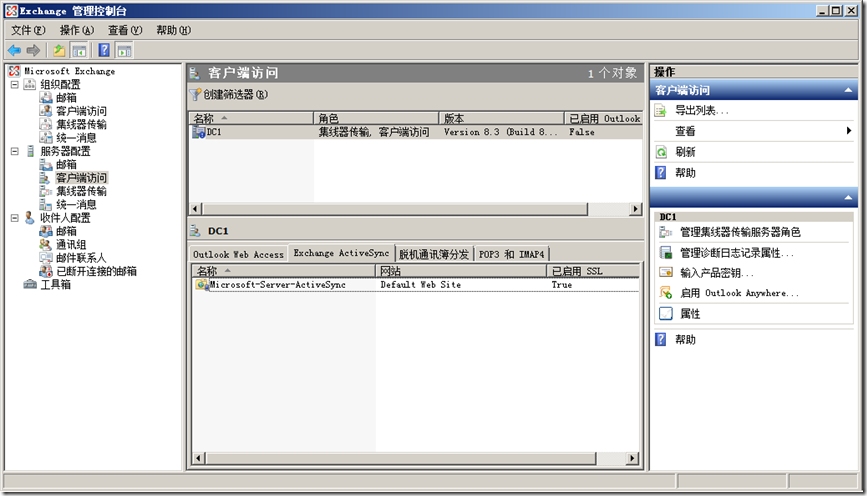Collapse the 收件人配置 tree node
Screen dimensions: 867x496
pyautogui.click(x=15, y=218)
